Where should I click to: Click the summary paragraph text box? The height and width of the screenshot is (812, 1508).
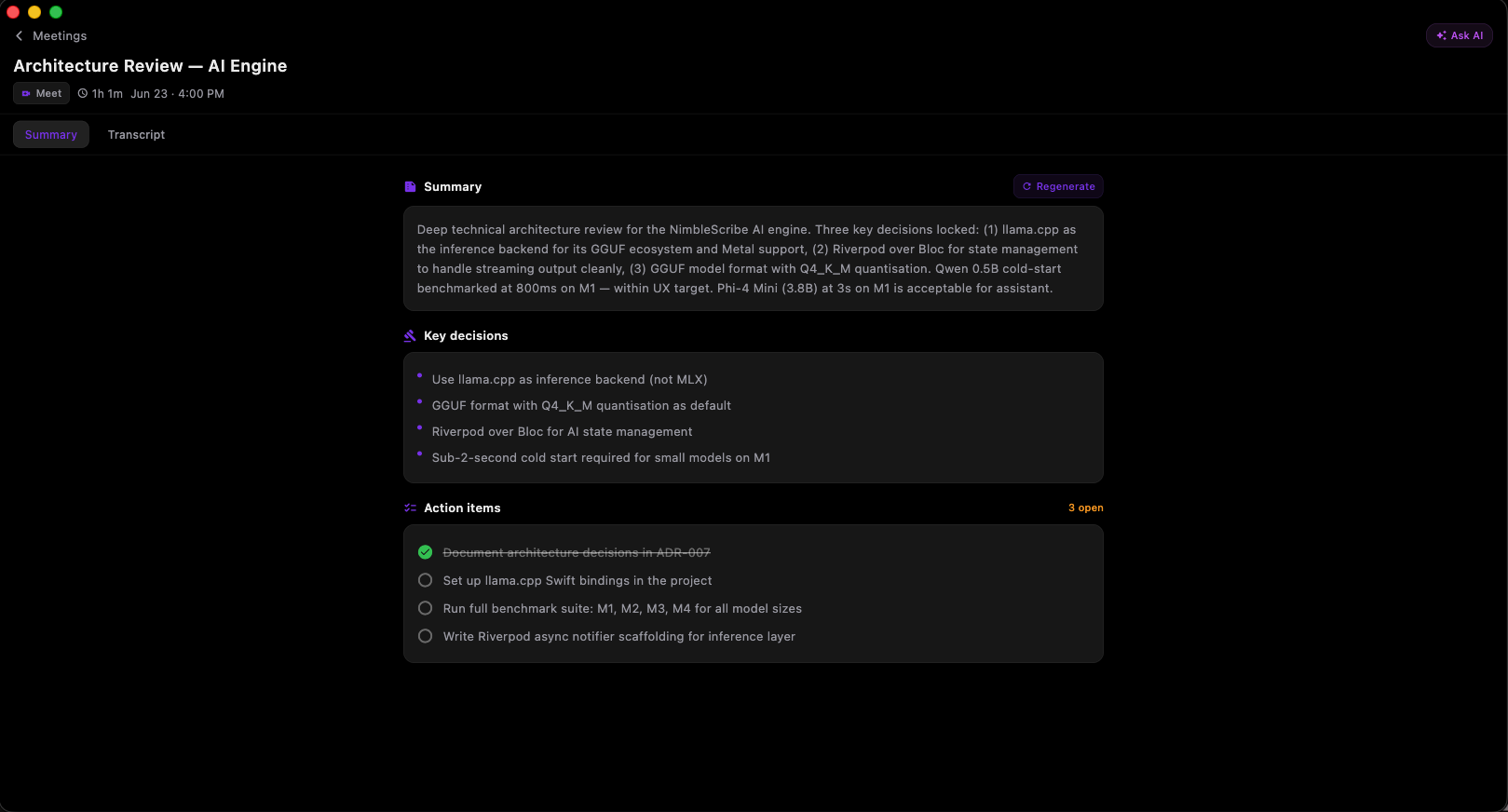754,258
